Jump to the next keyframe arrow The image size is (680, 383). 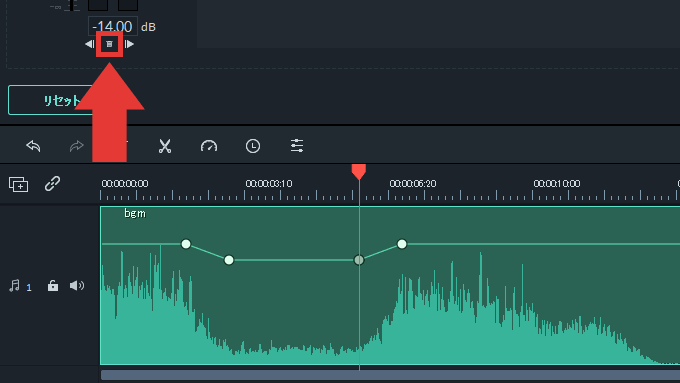(x=129, y=44)
